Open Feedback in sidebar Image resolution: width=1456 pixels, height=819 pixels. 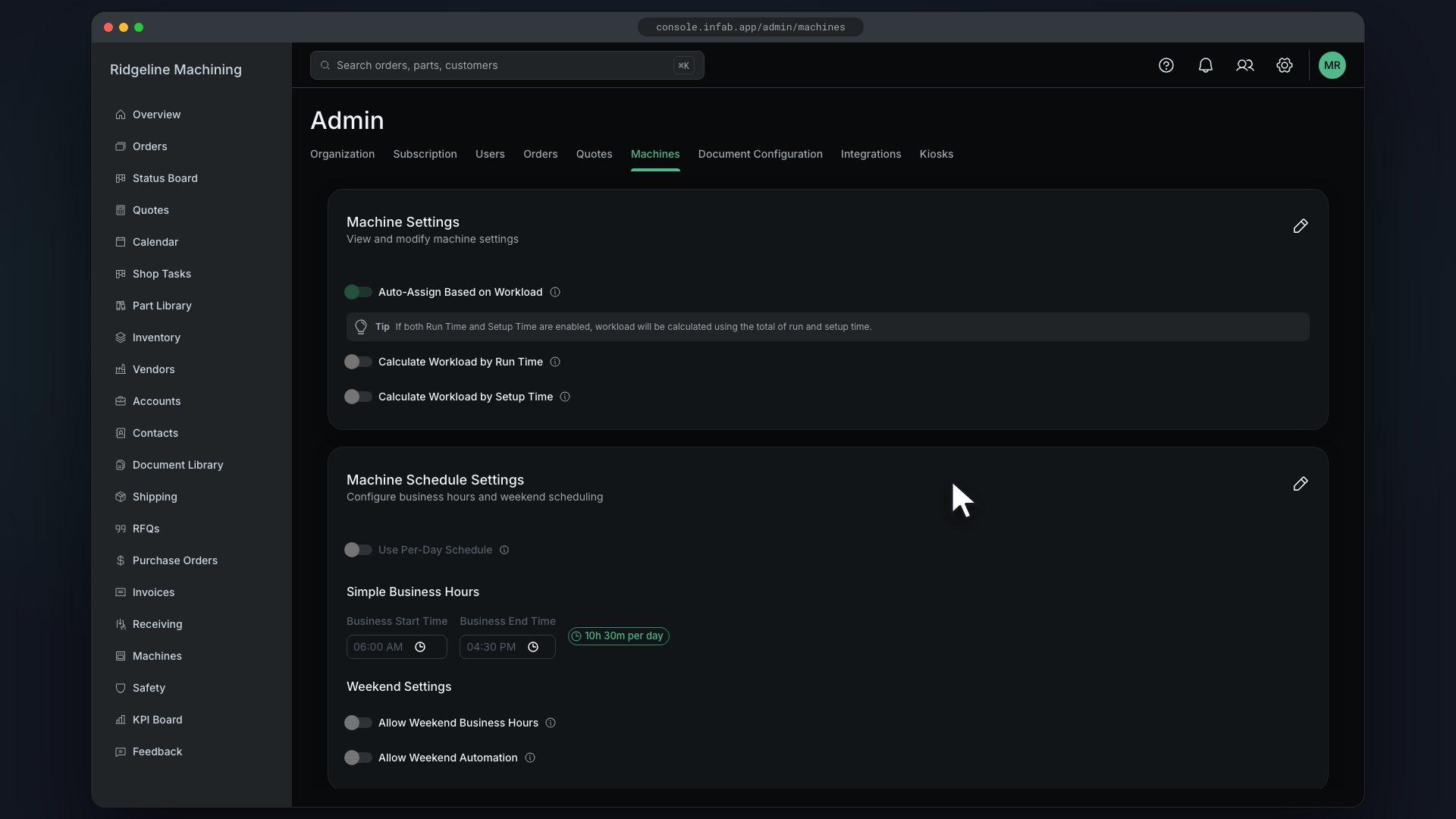(157, 752)
